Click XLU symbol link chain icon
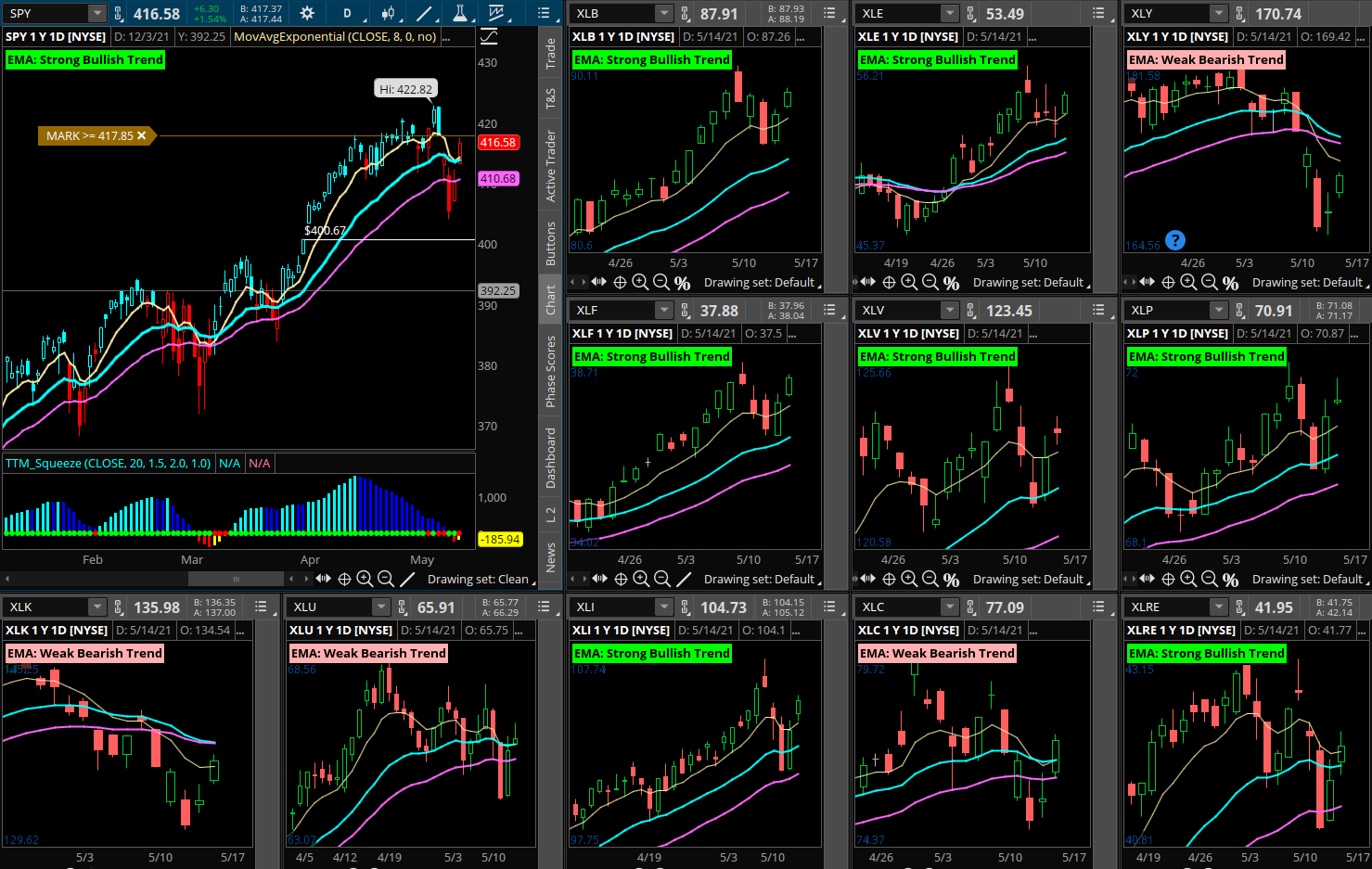The image size is (1372, 869). pos(403,607)
